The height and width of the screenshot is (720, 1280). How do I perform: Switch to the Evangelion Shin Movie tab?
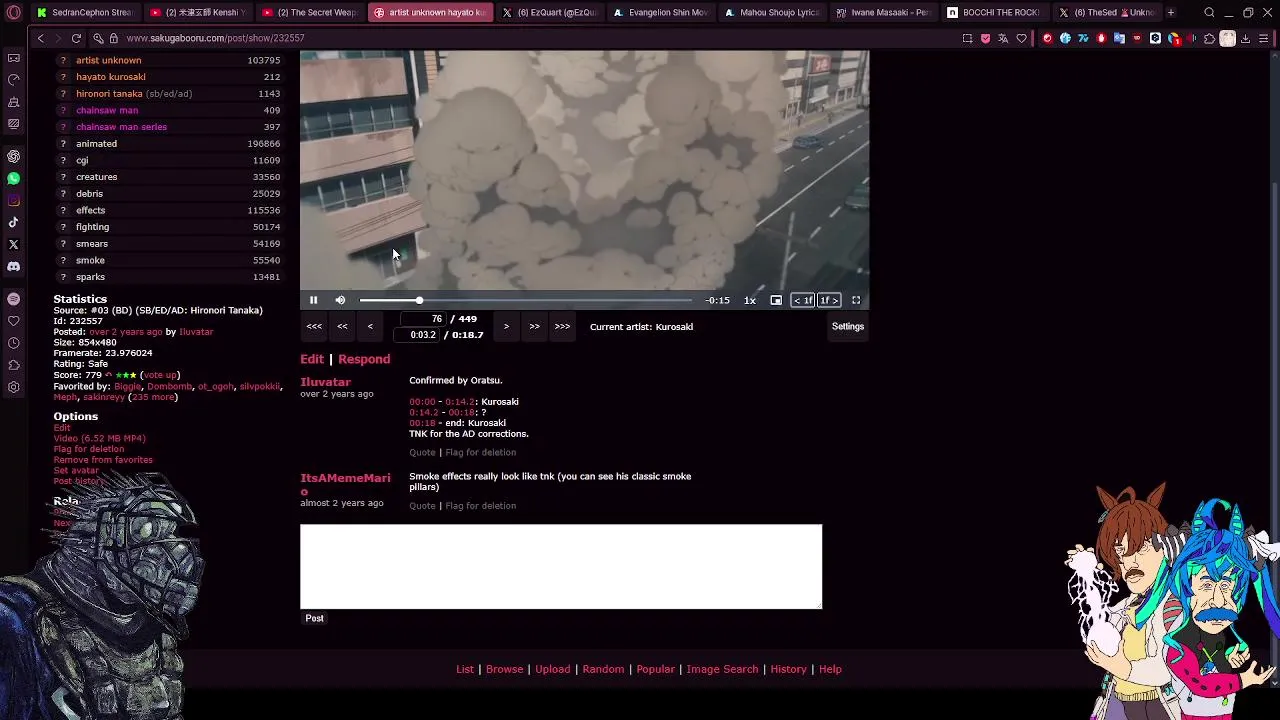pos(660,13)
